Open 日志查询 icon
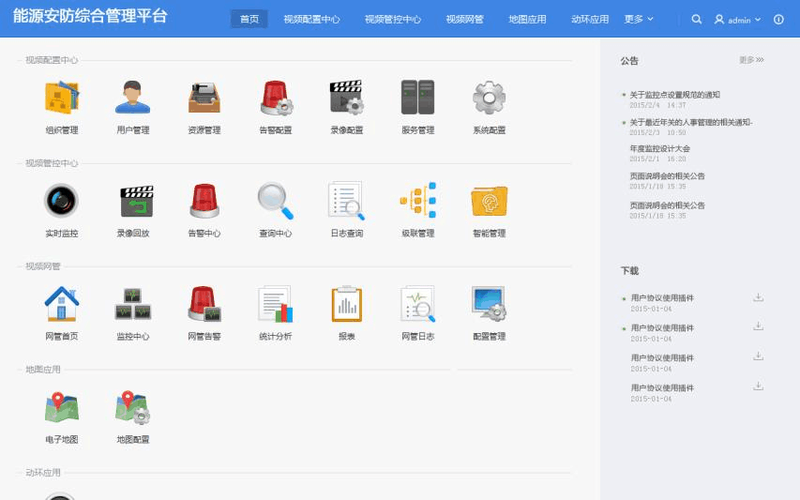 (347, 201)
